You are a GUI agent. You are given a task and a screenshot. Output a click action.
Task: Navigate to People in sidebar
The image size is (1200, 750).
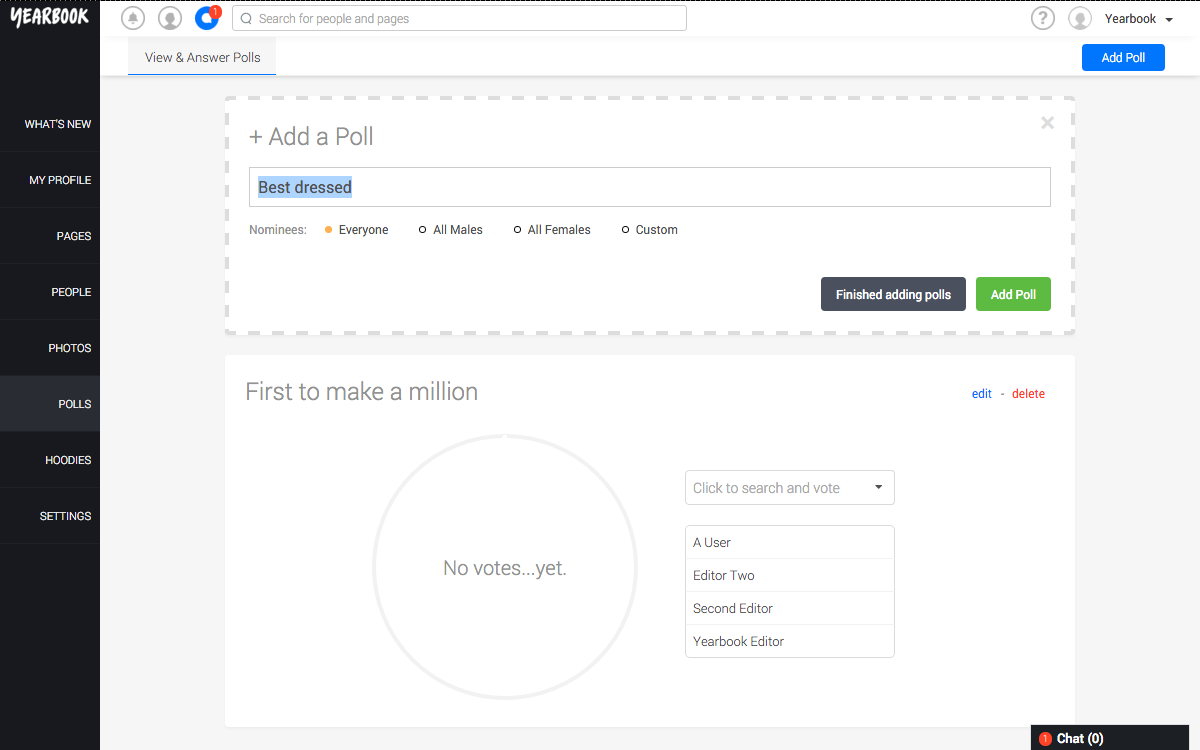click(x=50, y=292)
